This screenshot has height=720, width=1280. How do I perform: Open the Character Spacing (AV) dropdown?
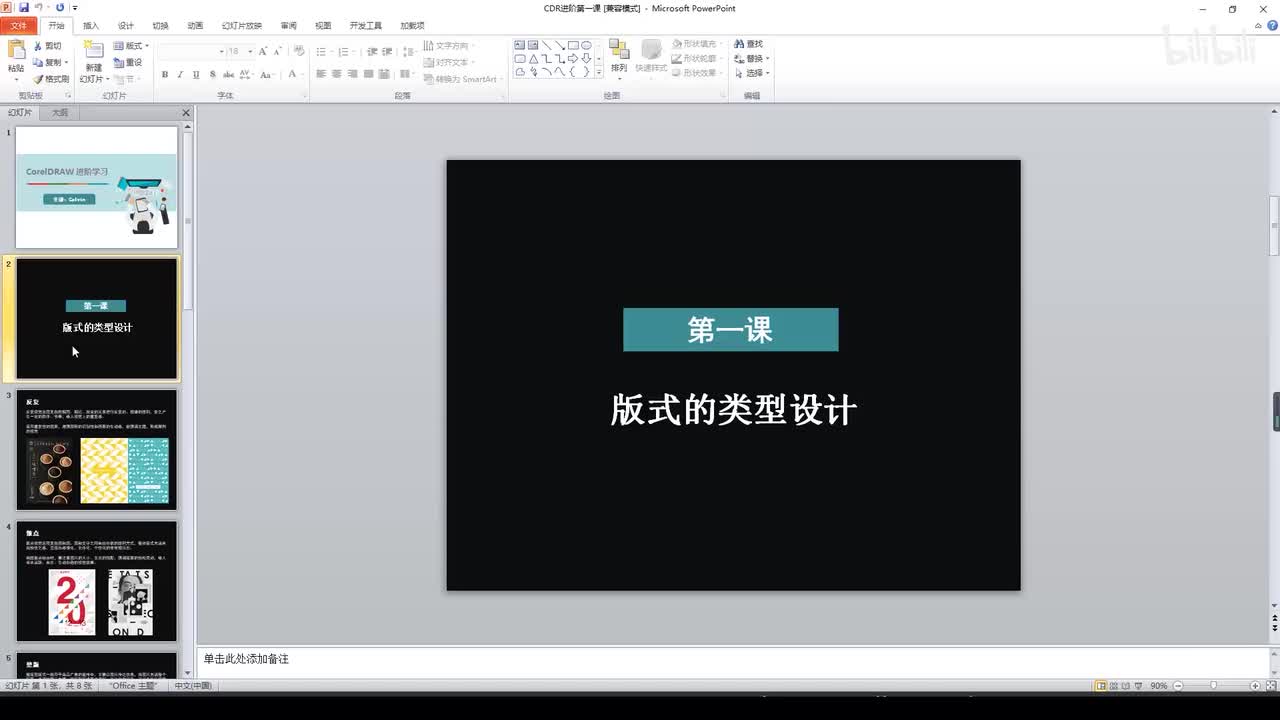point(246,74)
